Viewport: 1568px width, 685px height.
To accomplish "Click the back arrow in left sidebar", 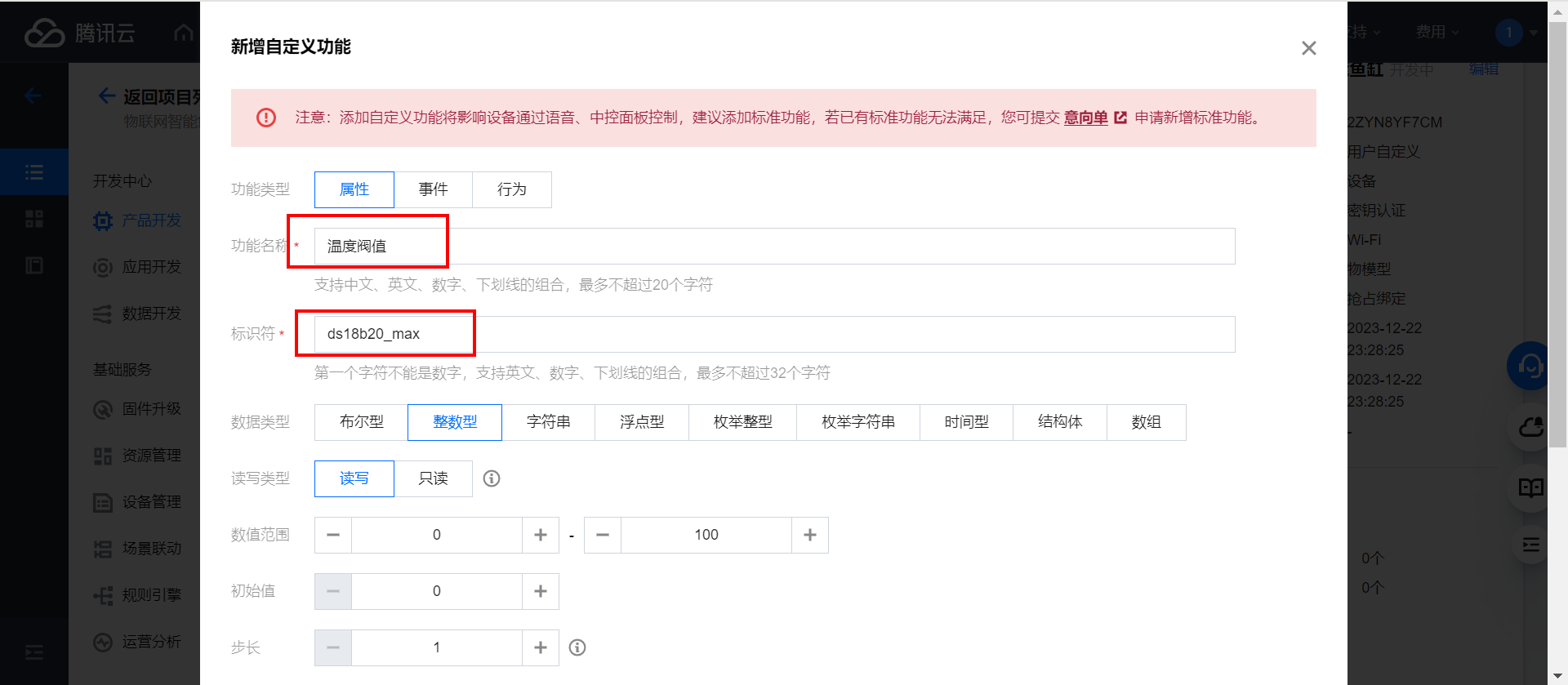I will pos(33,96).
